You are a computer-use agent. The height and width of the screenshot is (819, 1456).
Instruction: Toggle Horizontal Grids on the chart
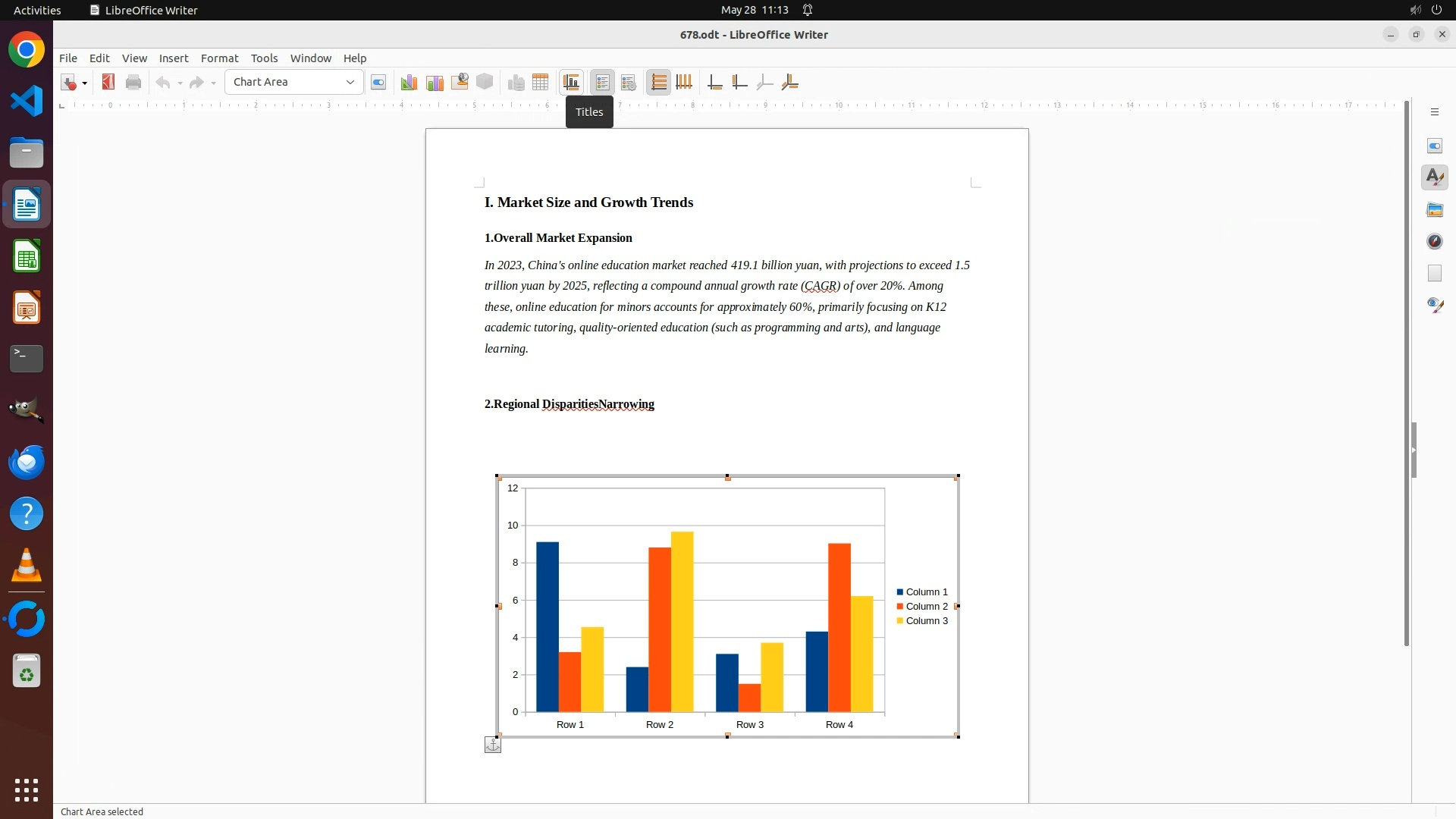click(x=659, y=82)
